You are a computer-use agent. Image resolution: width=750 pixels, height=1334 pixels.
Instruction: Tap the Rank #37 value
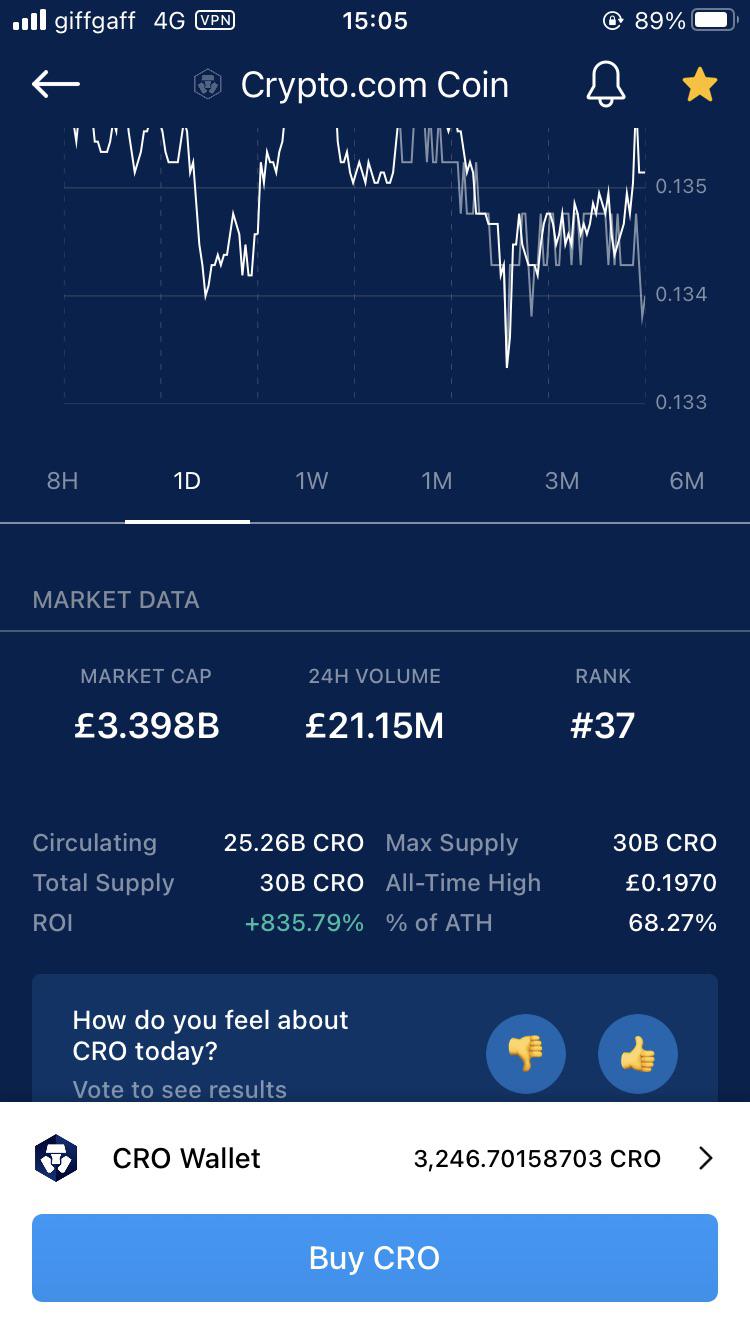[602, 725]
